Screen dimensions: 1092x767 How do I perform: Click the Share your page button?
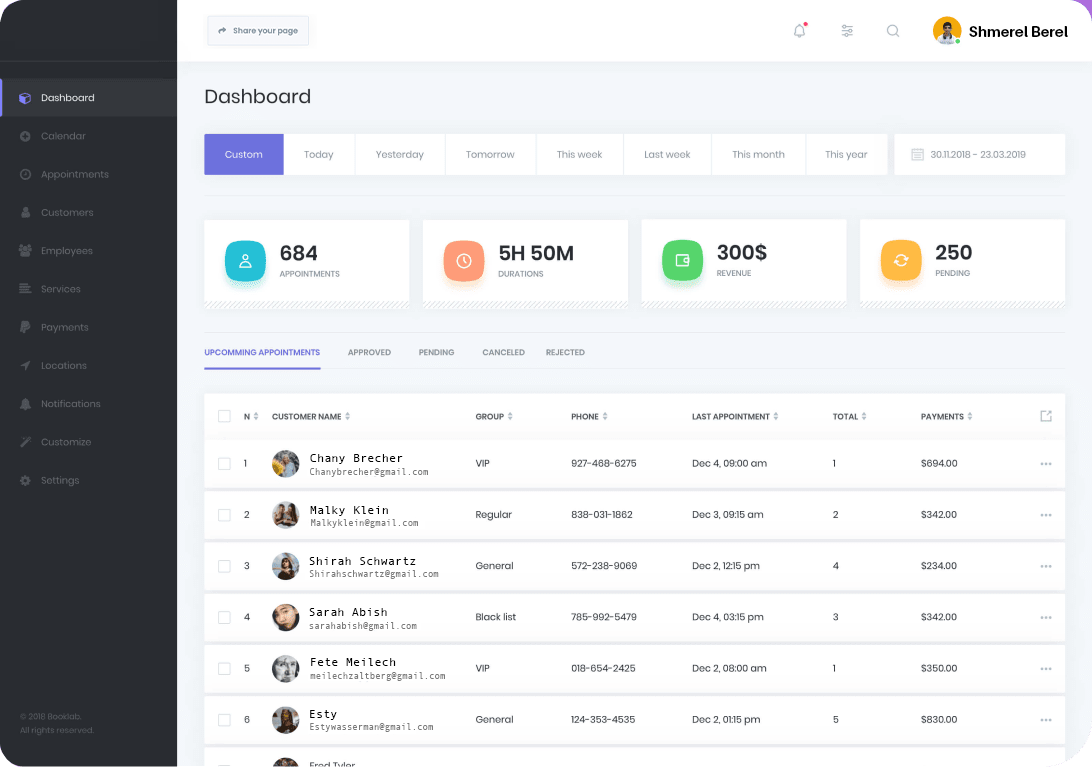click(258, 31)
